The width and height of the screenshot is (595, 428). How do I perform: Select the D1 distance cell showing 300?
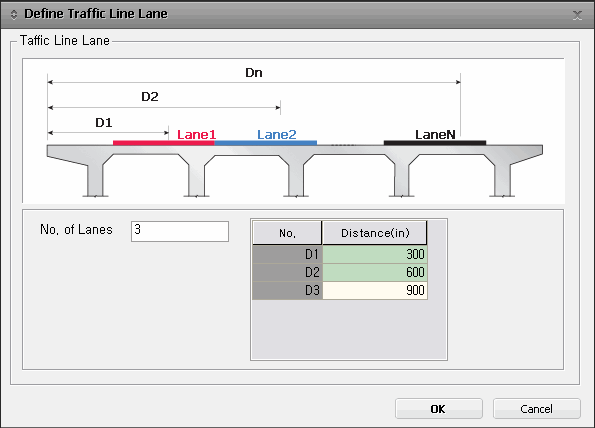coord(375,254)
